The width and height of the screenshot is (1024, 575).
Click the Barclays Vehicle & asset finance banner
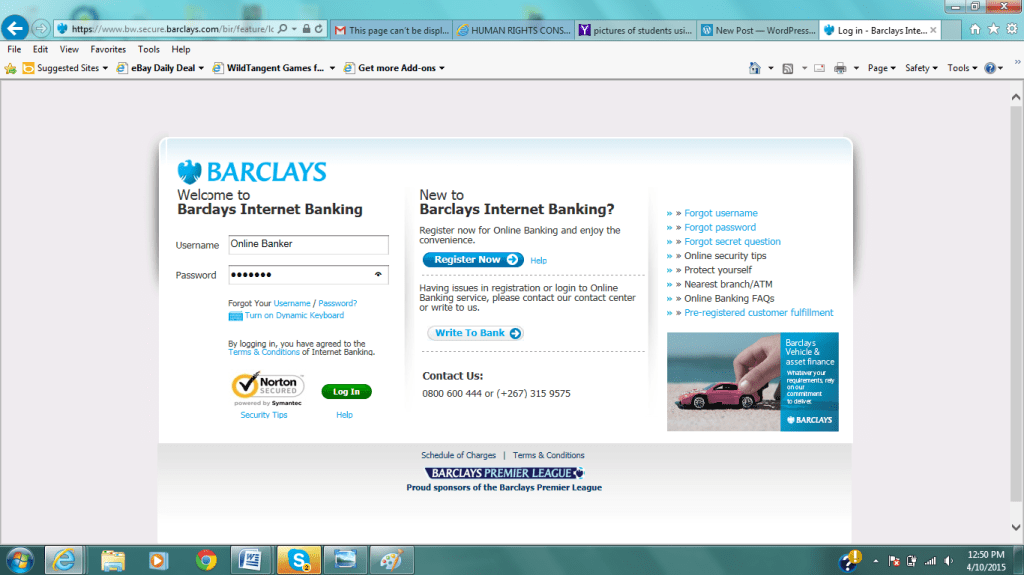pos(752,382)
